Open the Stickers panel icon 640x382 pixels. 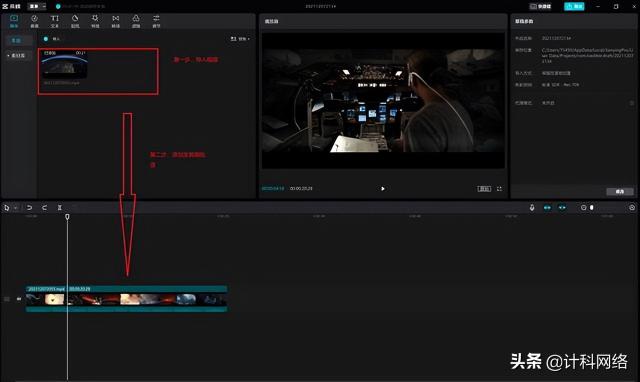coord(75,21)
